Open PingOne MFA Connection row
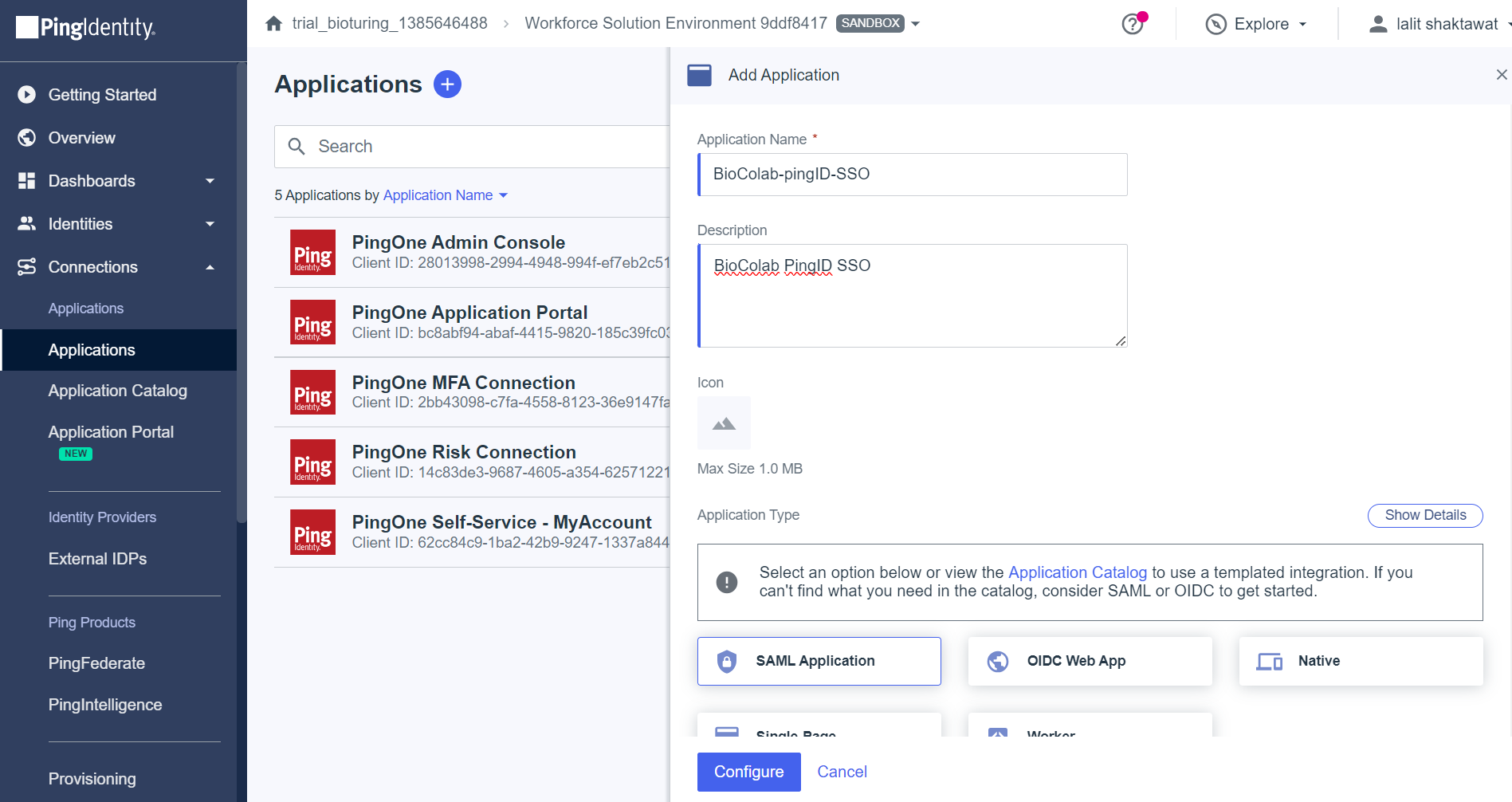 pyautogui.click(x=472, y=392)
